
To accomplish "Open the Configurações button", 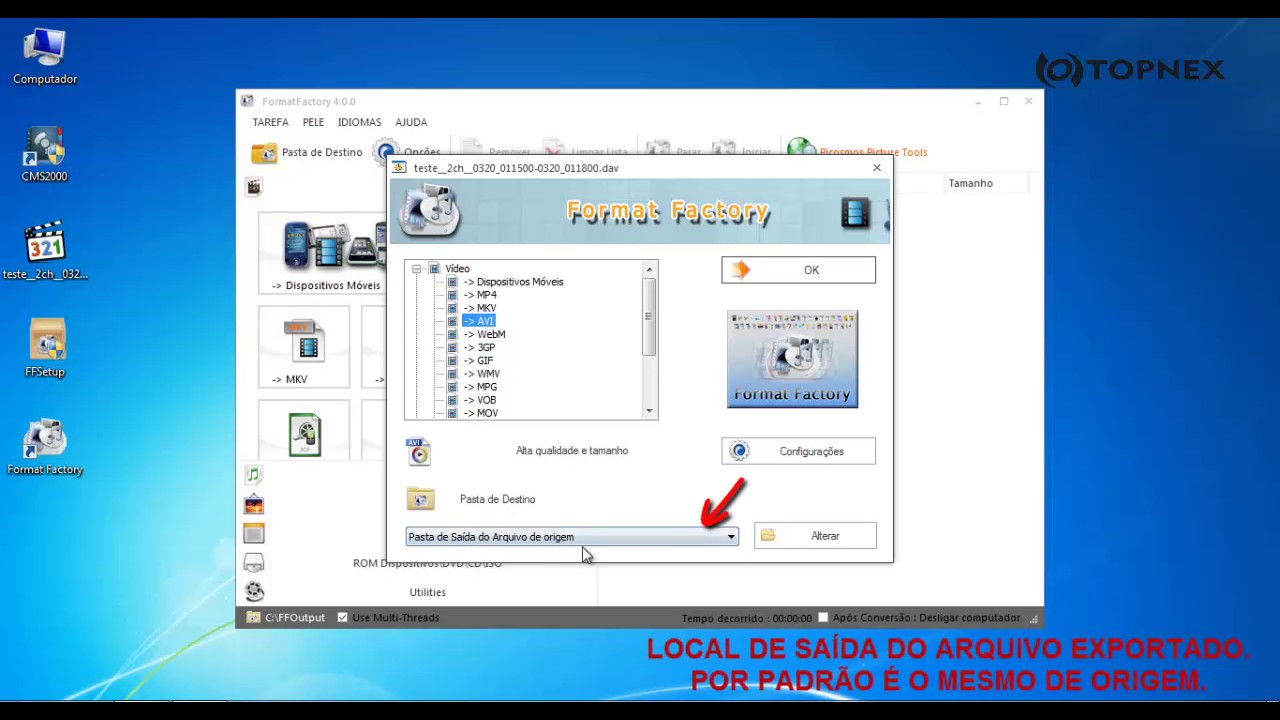I will 798,451.
